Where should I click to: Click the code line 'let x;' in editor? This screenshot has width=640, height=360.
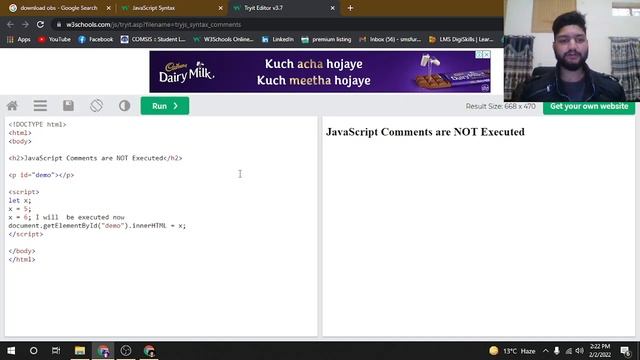coord(20,200)
